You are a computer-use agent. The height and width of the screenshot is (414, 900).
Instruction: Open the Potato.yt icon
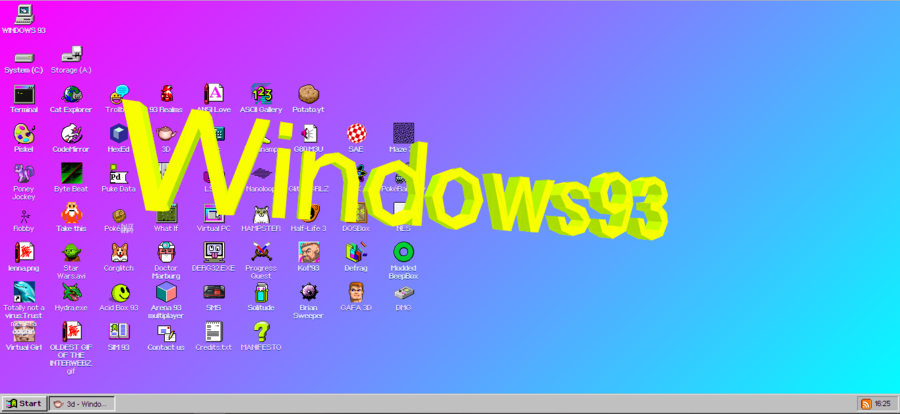pyautogui.click(x=308, y=94)
